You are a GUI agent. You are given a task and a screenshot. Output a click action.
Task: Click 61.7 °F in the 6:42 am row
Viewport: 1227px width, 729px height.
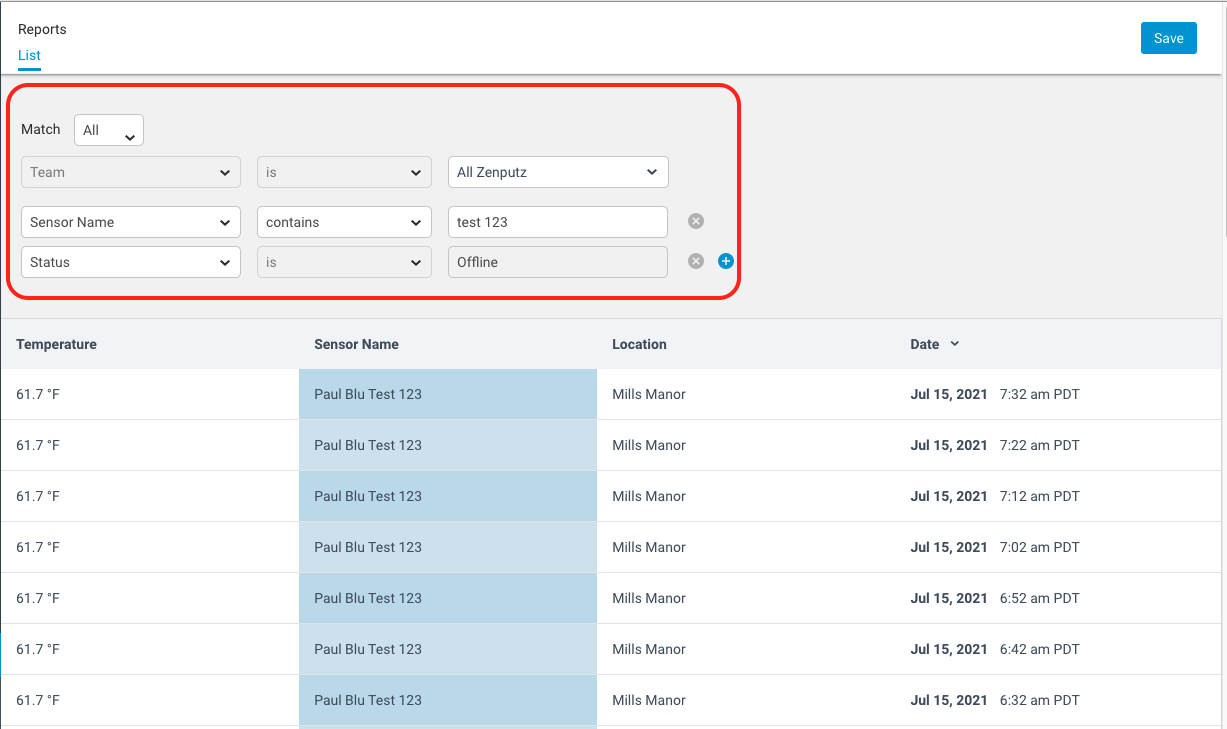click(38, 649)
